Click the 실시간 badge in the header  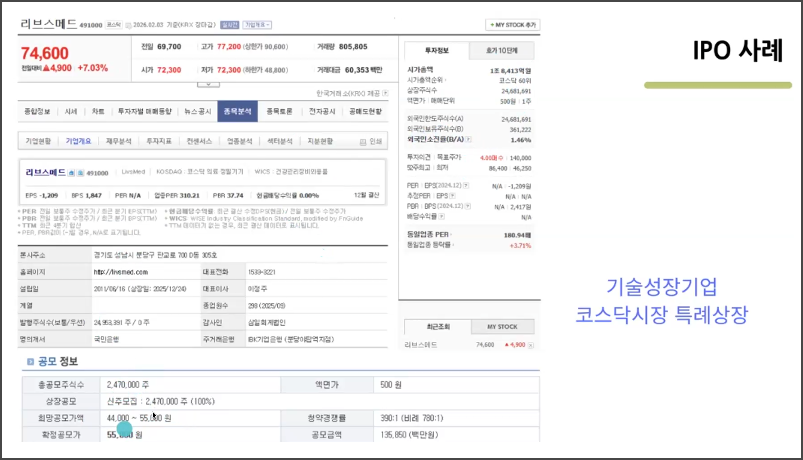pyautogui.click(x=229, y=25)
